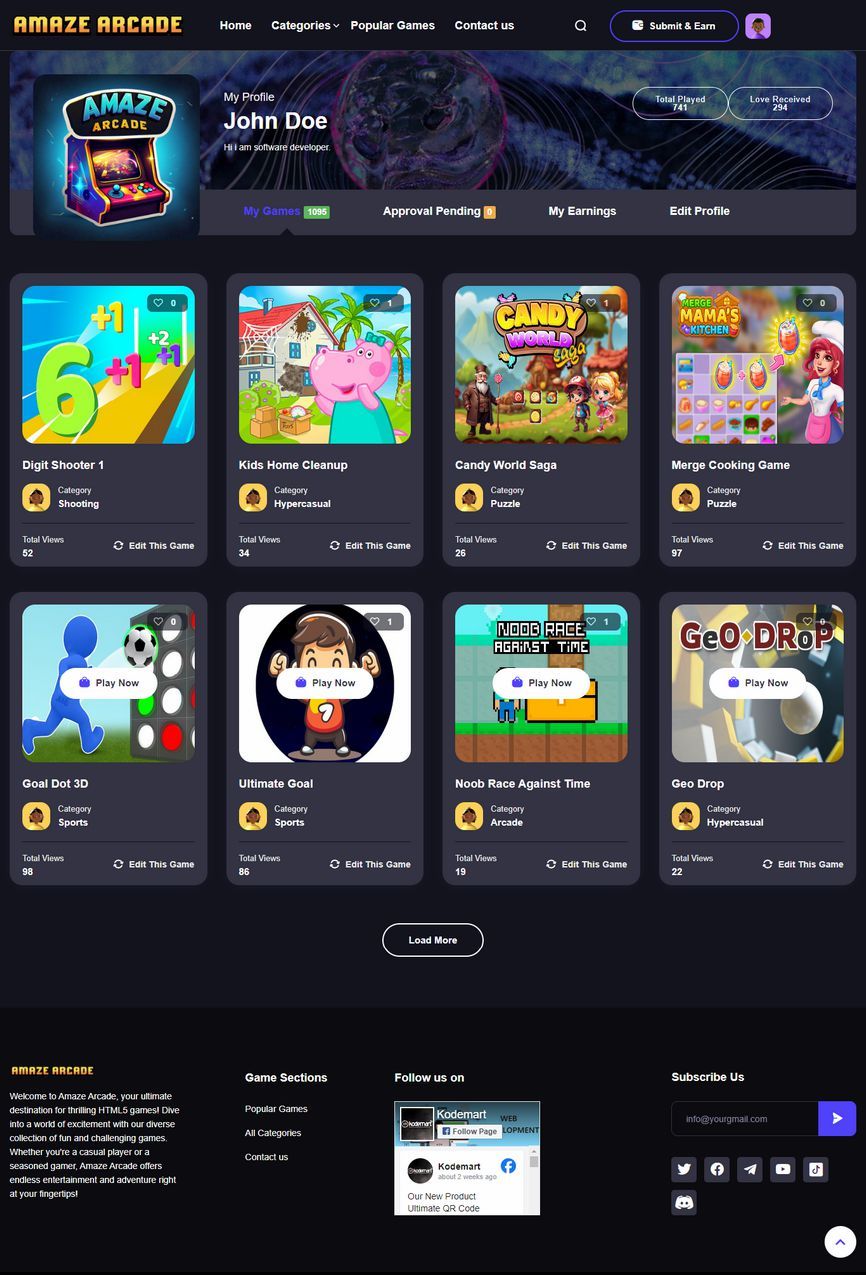Send subscription with the arrow button

(837, 1119)
